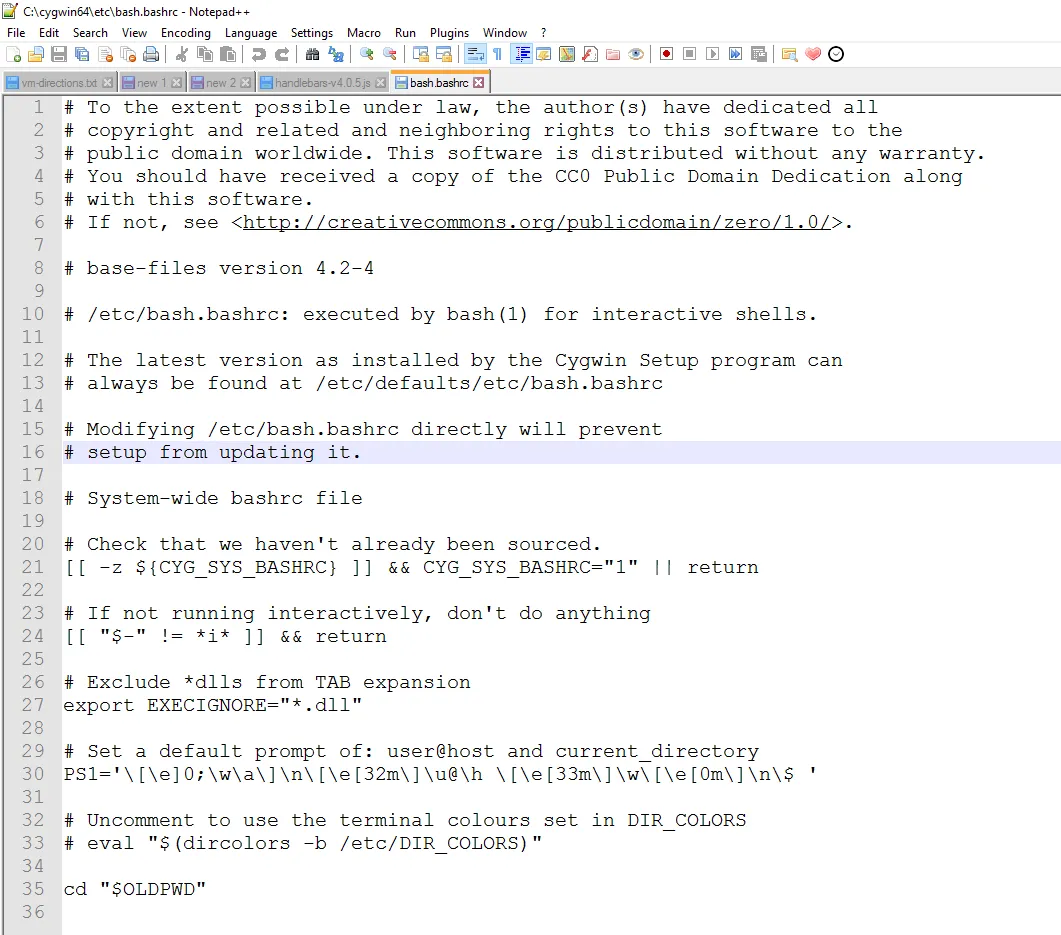The width and height of the screenshot is (1061, 935).
Task: Switch to the handlebars-v4.0.5.js tab
Action: coord(323,83)
